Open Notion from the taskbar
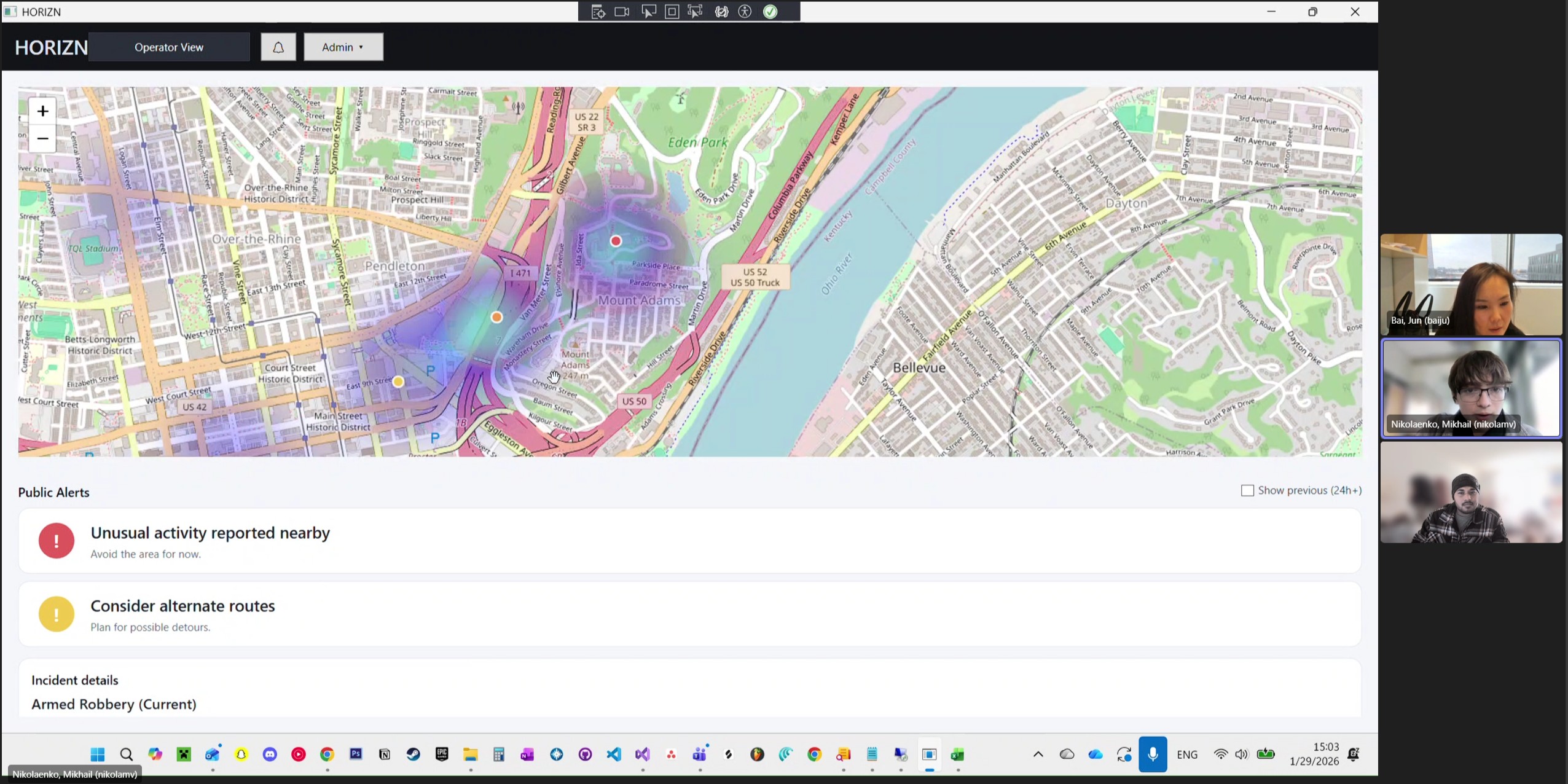Viewport: 1568px width, 784px height. [385, 755]
